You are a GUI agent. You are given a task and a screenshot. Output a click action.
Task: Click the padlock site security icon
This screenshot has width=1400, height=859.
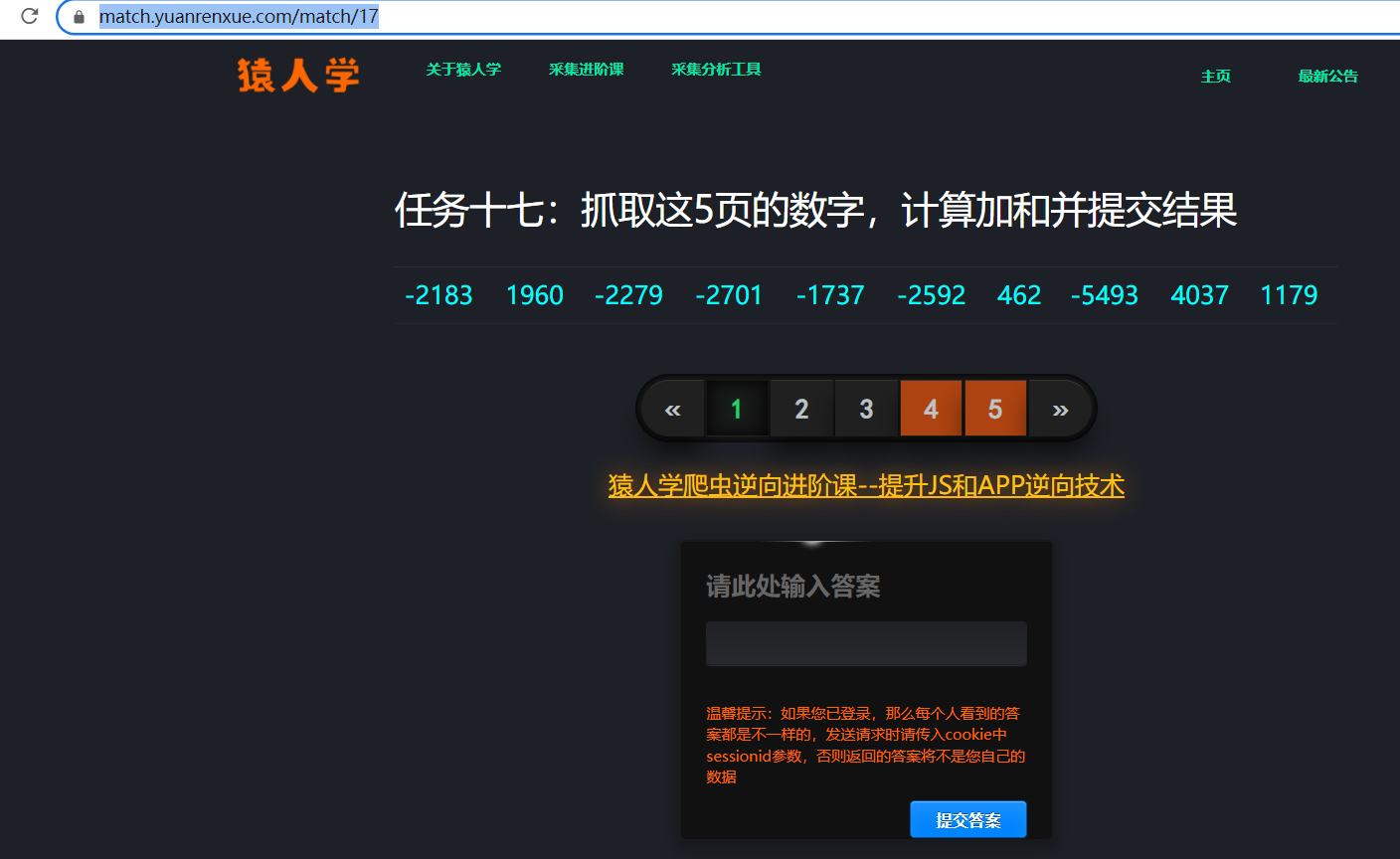[x=79, y=17]
